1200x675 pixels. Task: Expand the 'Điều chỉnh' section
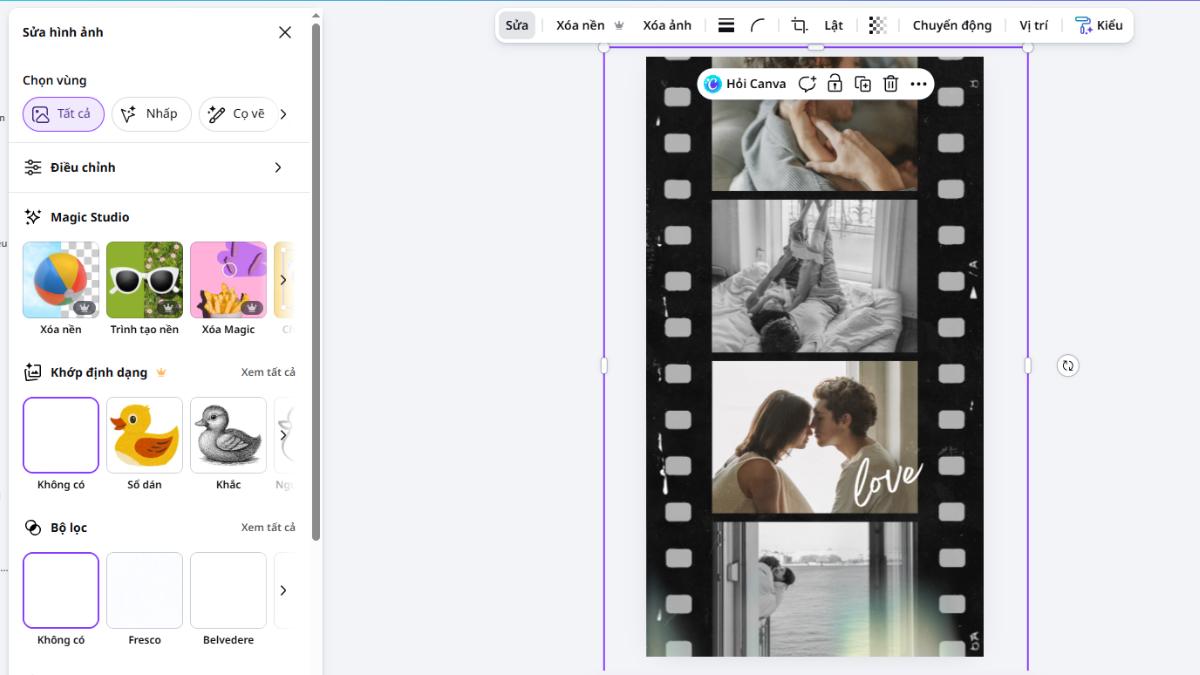click(x=278, y=168)
